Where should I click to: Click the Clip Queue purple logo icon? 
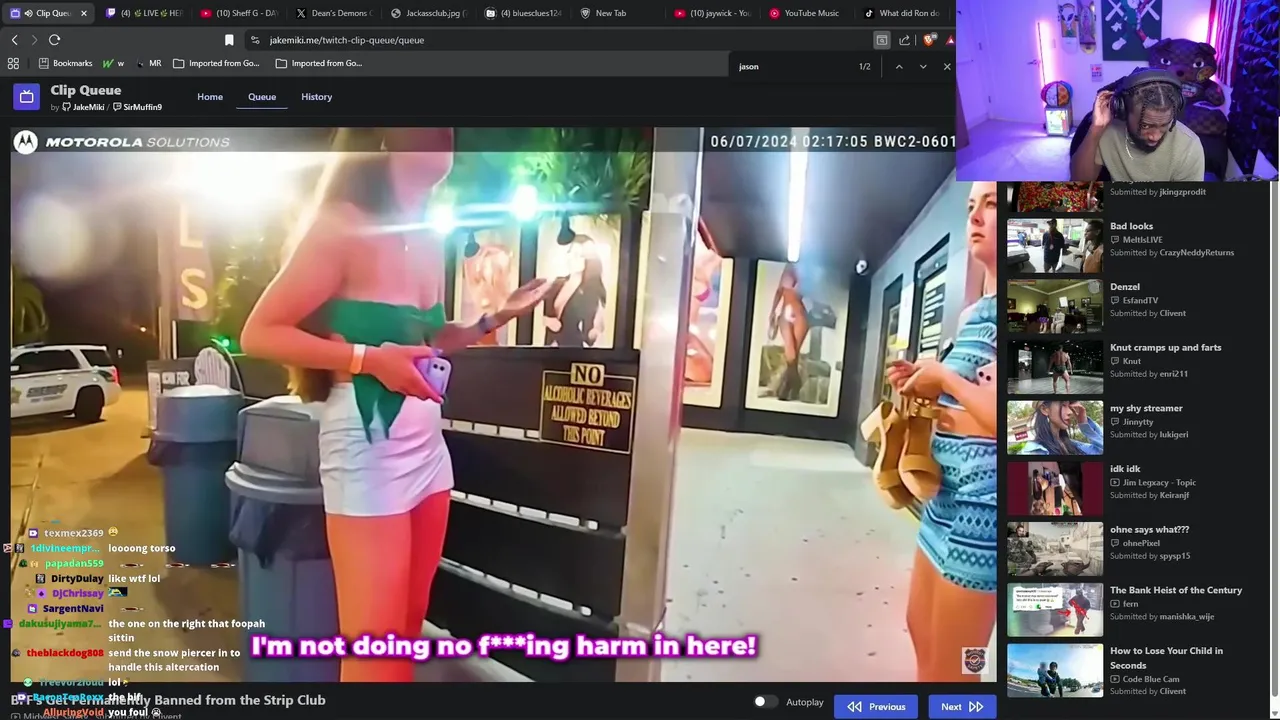(26, 97)
